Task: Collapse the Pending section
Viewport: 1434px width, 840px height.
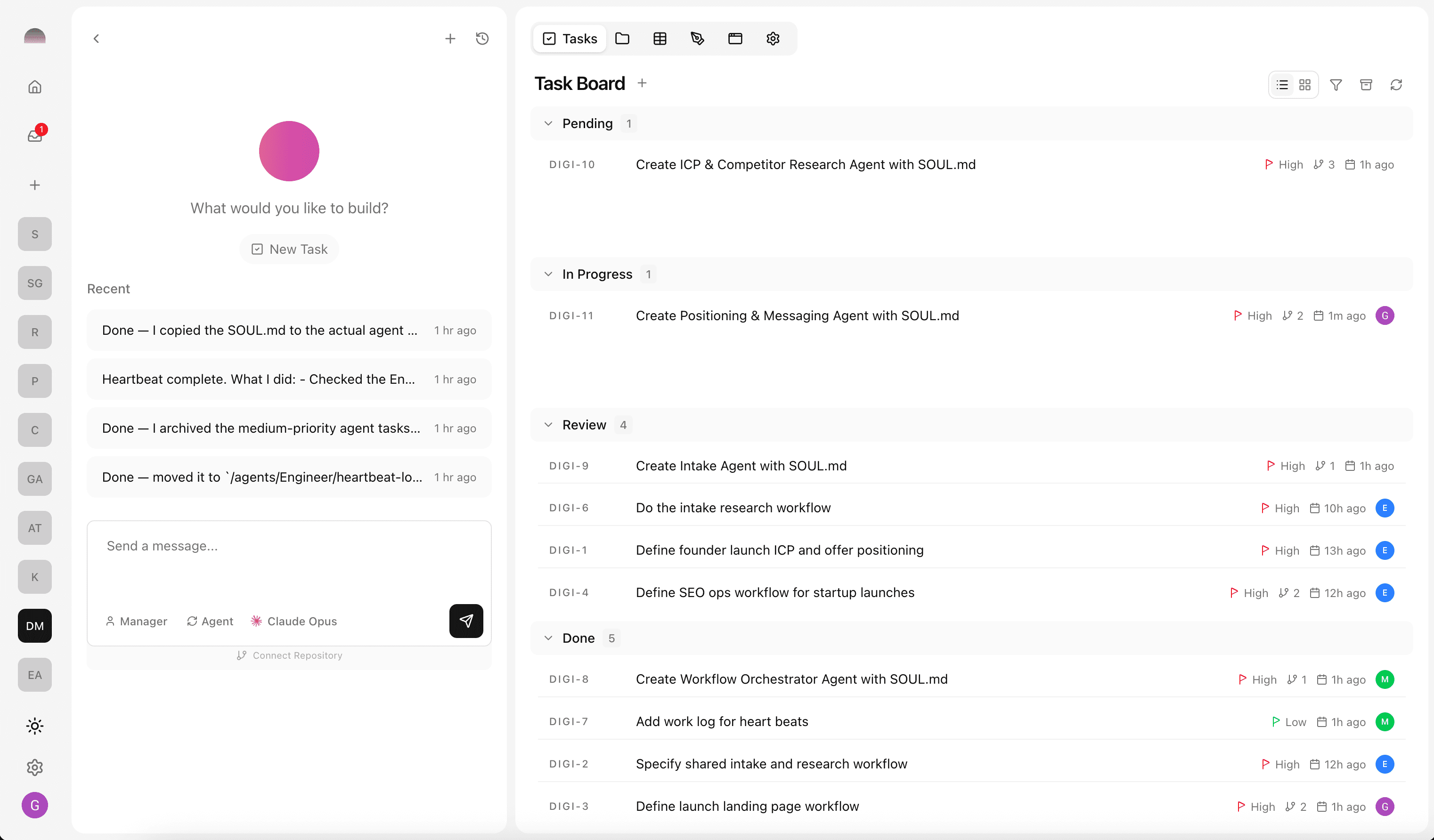Action: click(x=548, y=123)
